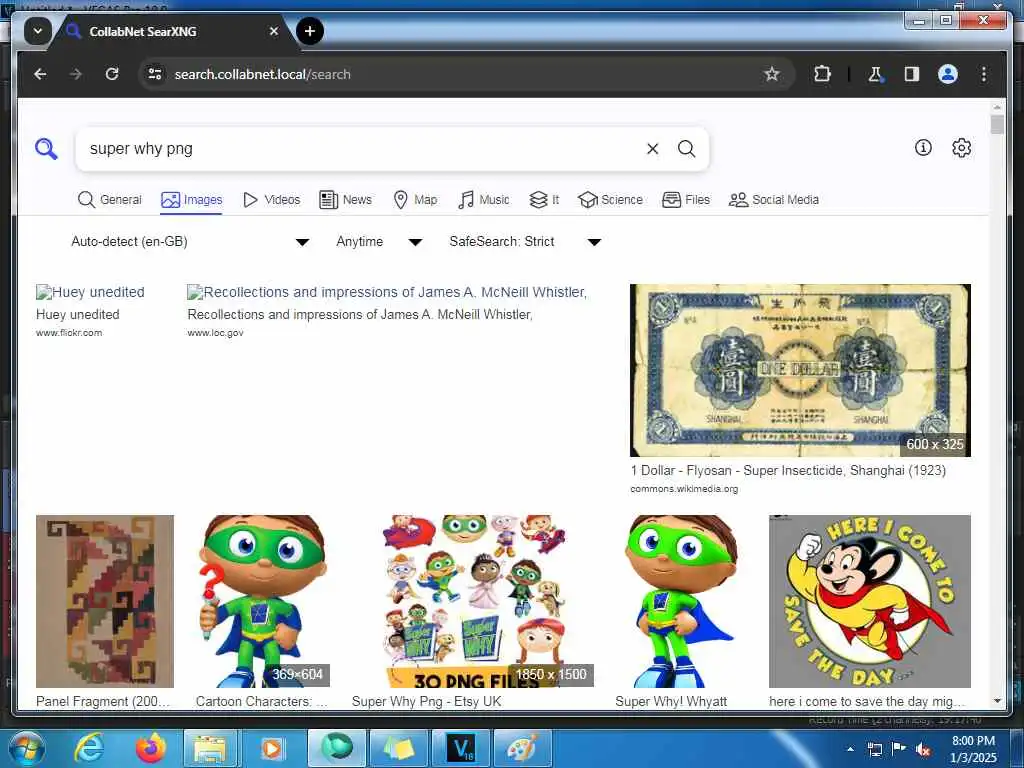The image size is (1024, 768).
Task: Switch to the Videos category tab
Action: (x=271, y=200)
